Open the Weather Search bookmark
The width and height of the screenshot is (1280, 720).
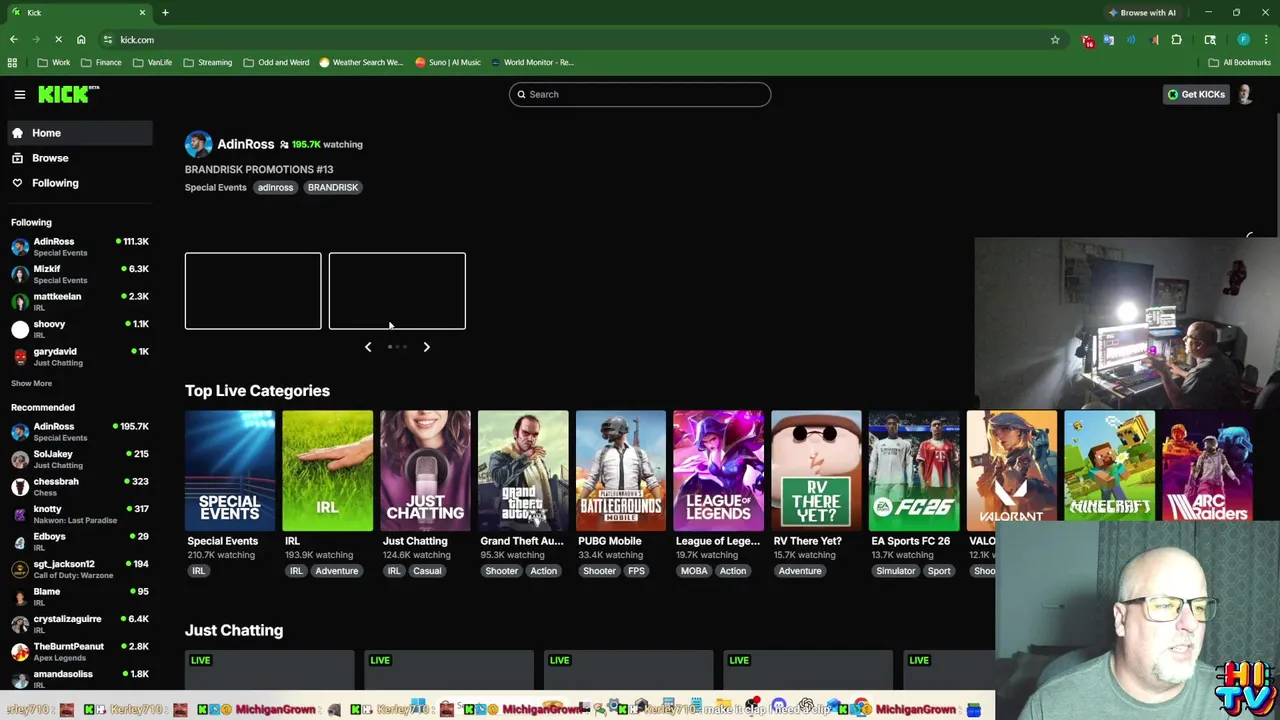(x=361, y=62)
